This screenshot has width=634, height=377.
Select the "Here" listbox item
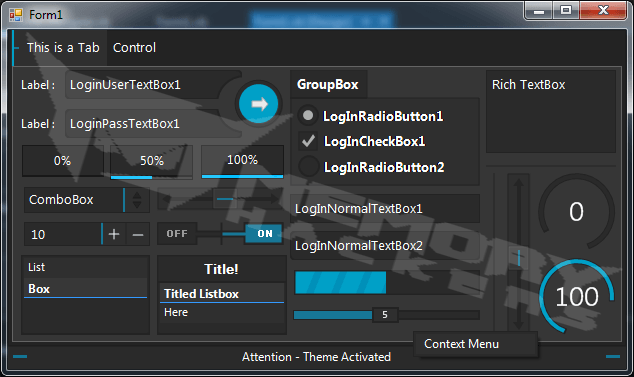click(222, 312)
